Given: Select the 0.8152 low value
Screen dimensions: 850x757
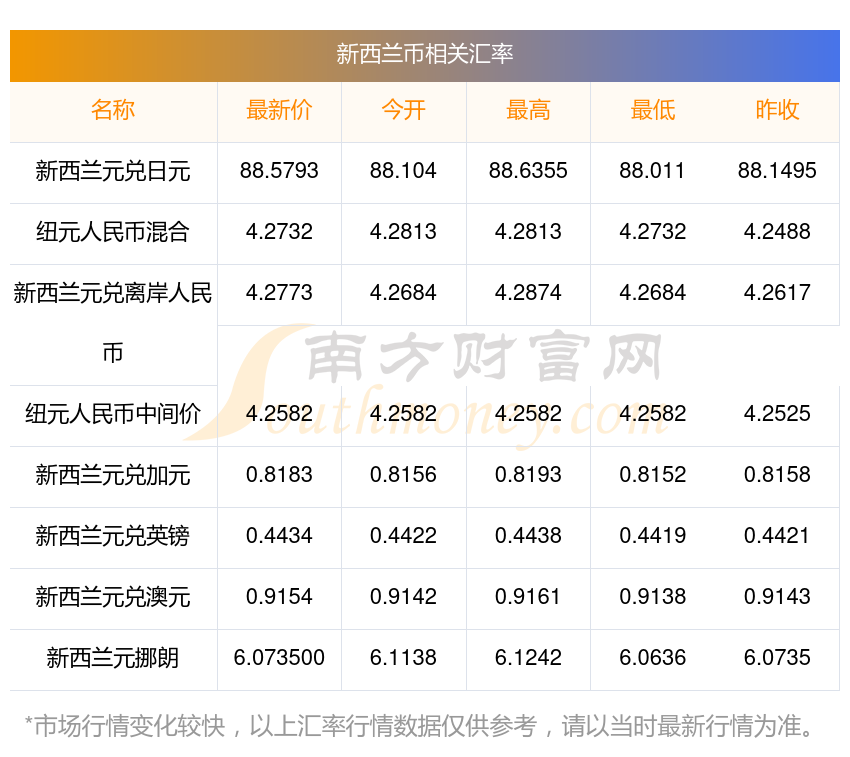Looking at the screenshot, I should click(653, 475).
